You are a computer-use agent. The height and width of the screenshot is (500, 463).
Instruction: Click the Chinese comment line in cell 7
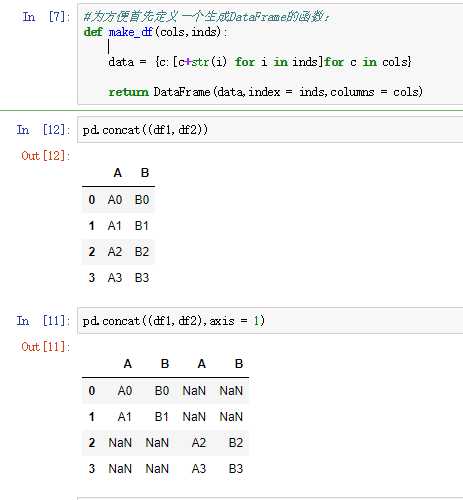(x=206, y=16)
